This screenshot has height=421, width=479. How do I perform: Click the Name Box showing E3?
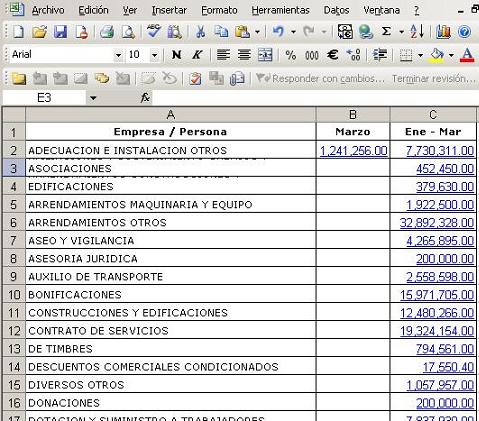[x=44, y=98]
